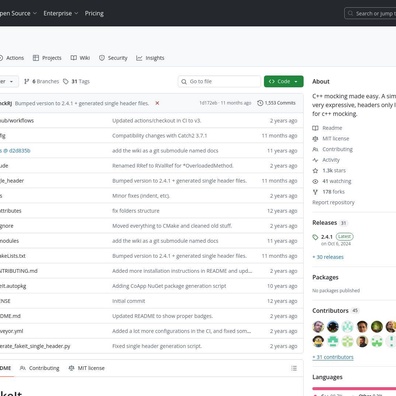The image size is (396, 396).
Task: Open the Wiki tab
Action: tap(80, 58)
